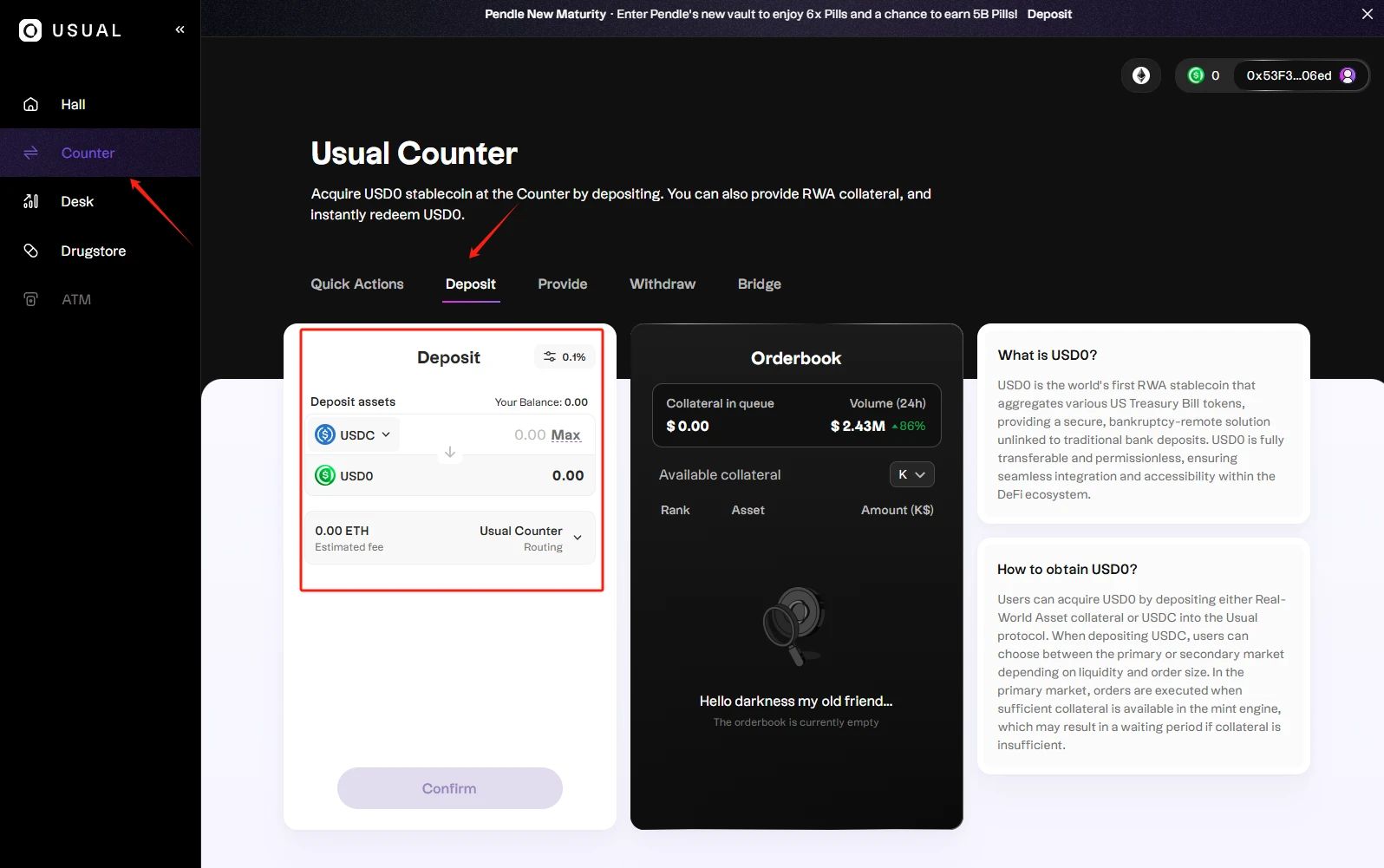Viewport: 1384px width, 868px height.
Task: Click the Counter swap arrows icon
Action: coord(30,153)
